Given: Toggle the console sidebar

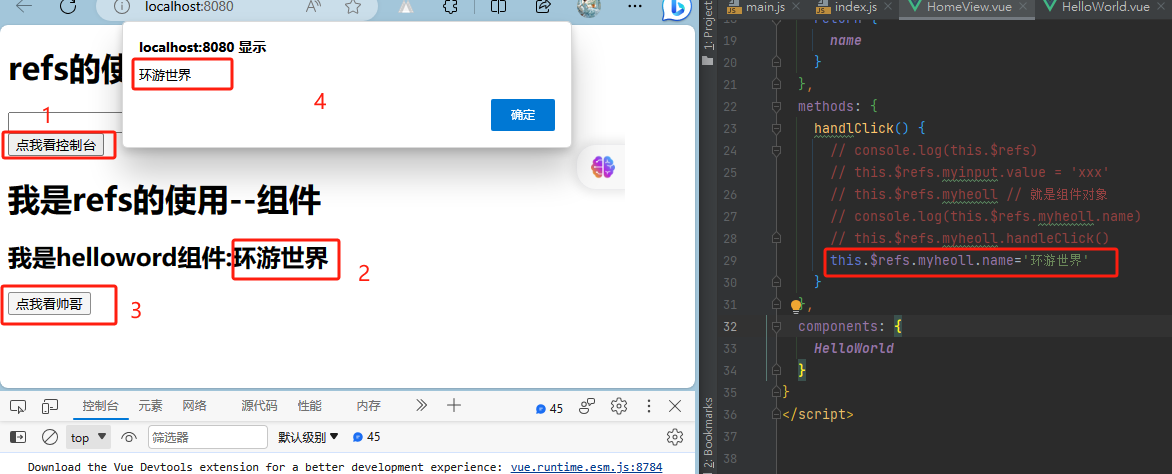Looking at the screenshot, I should point(18,437).
